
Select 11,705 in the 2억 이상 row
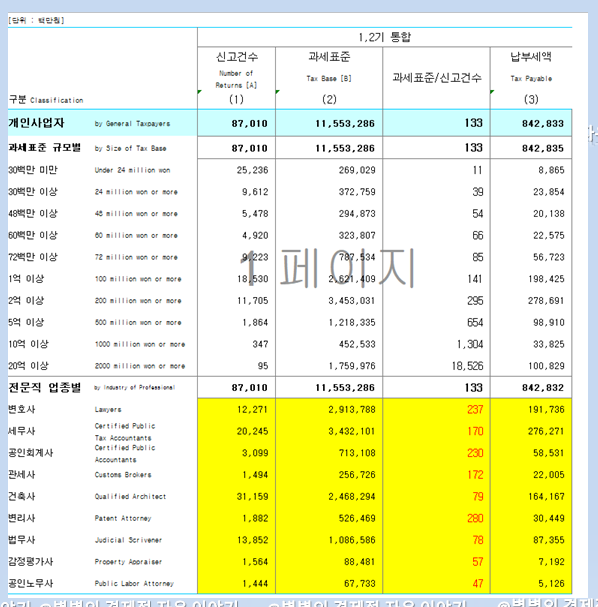(252, 300)
